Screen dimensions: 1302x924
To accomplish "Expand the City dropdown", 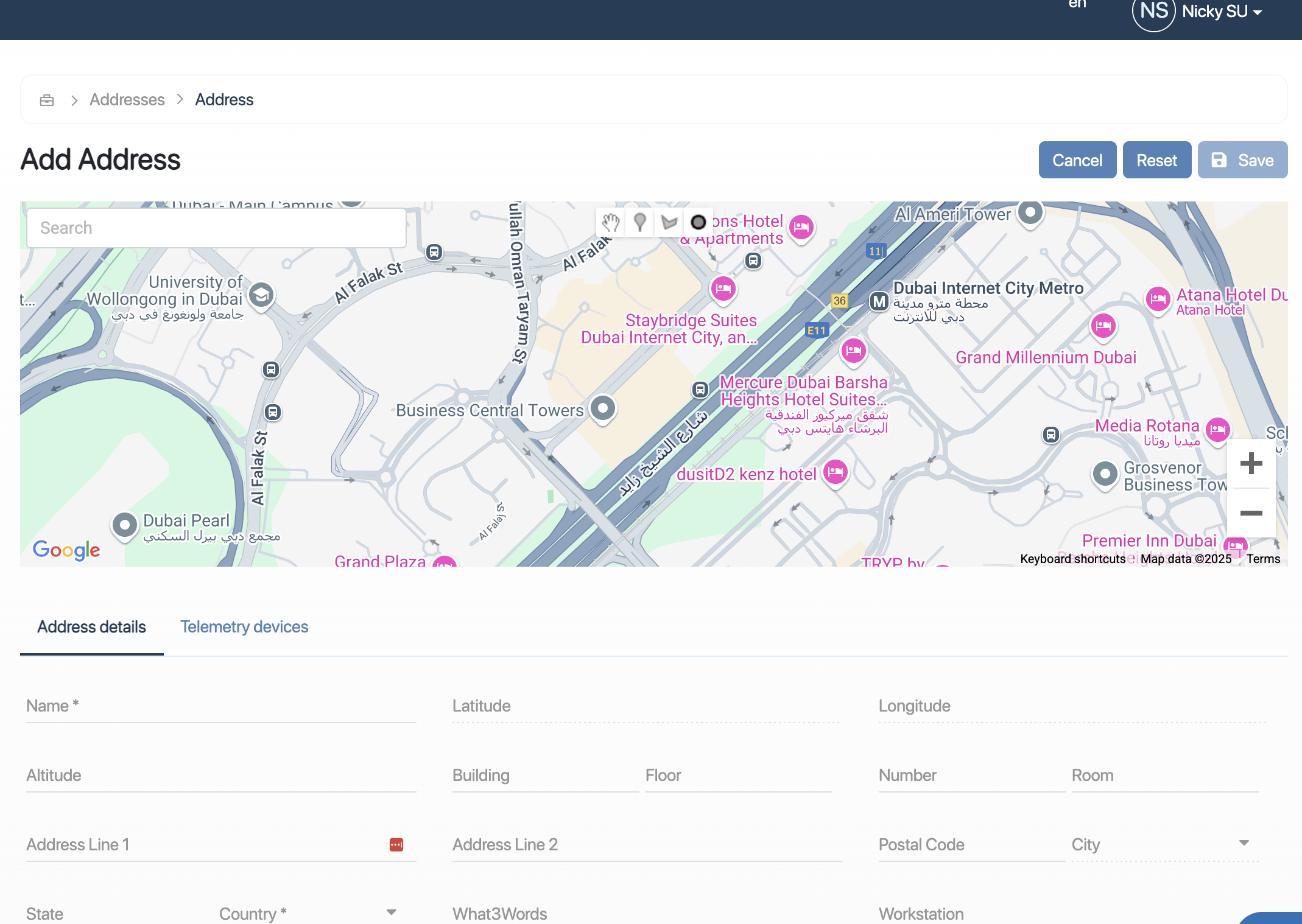I will tap(1244, 844).
